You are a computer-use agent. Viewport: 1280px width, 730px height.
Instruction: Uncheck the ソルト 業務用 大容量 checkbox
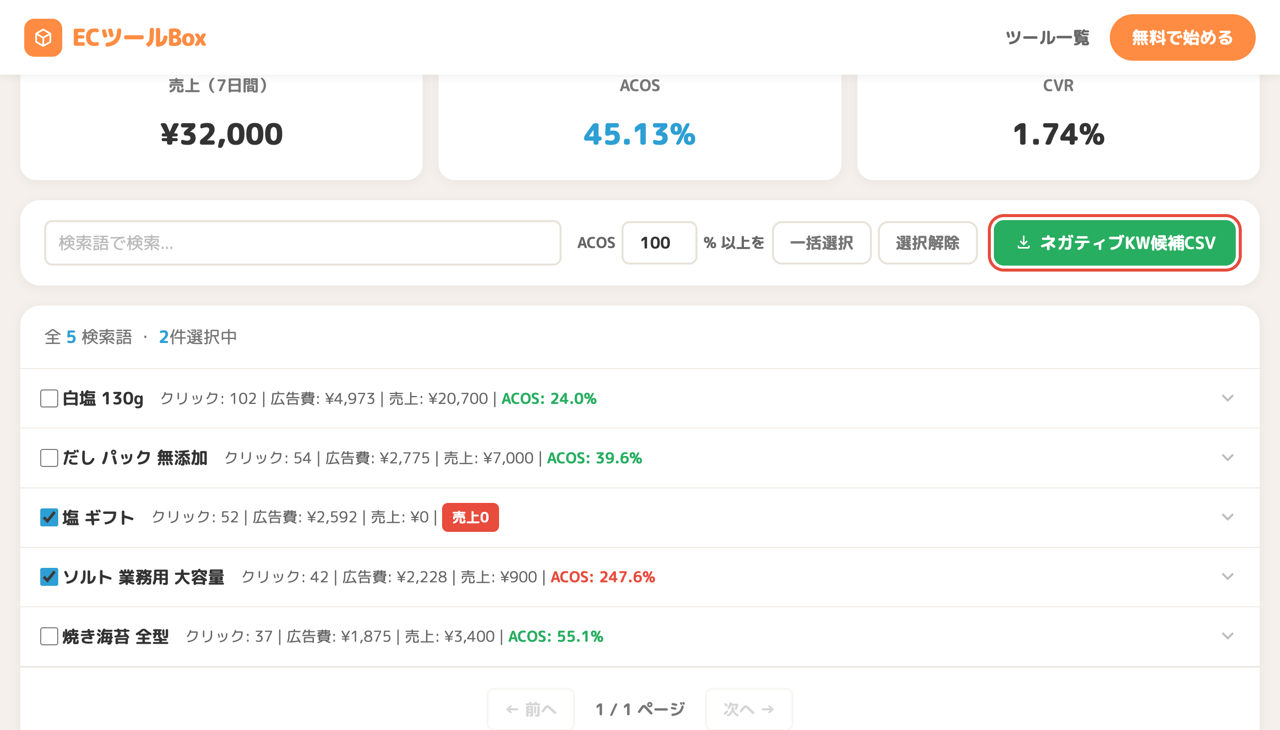[x=49, y=577]
